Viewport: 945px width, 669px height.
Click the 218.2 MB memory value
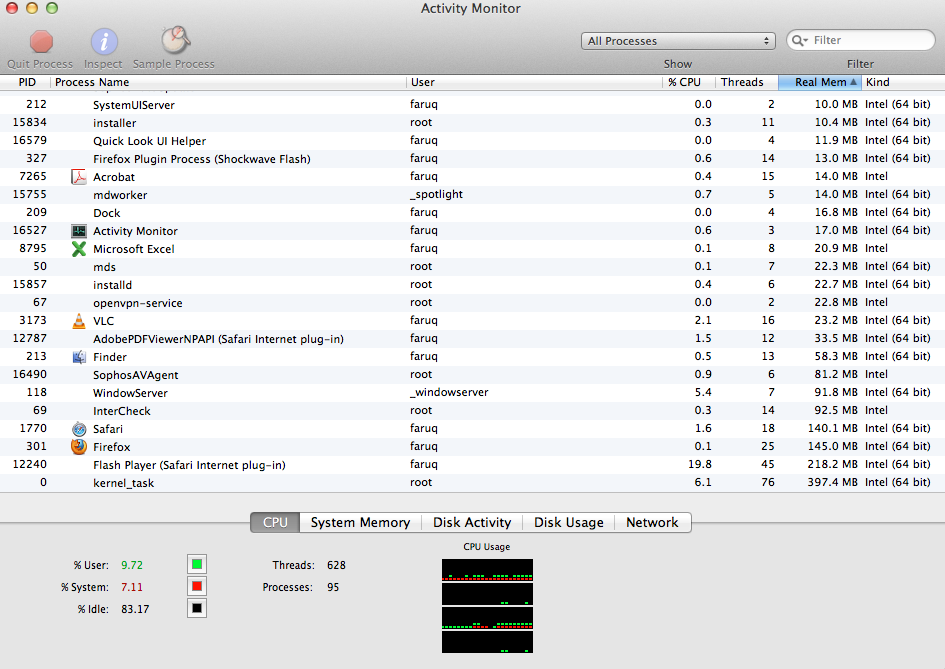(x=832, y=464)
